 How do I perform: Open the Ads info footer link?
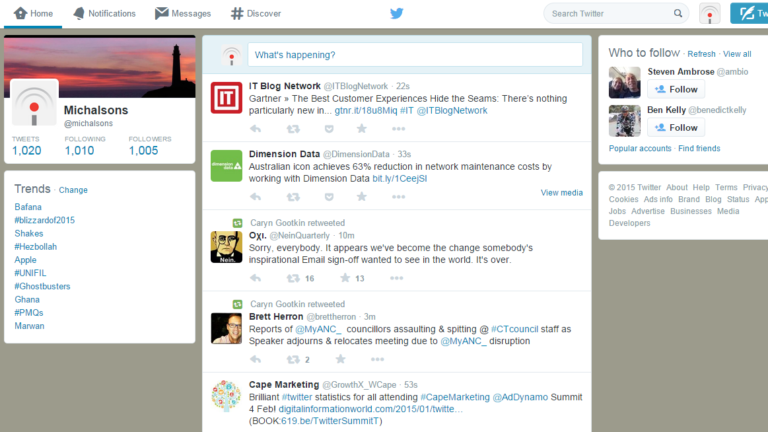[658, 199]
